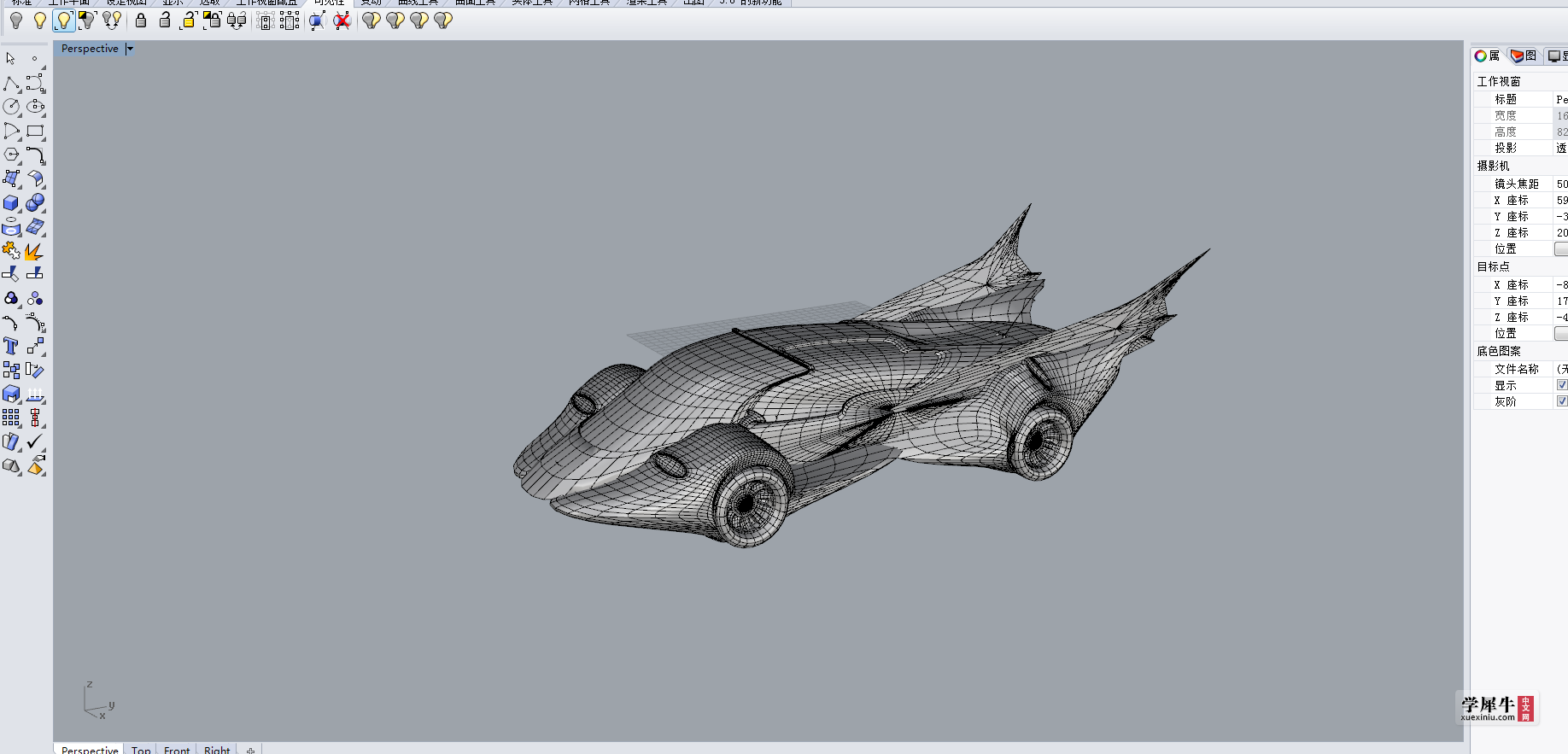The height and width of the screenshot is (754, 1568).
Task: Click the rectangular Array grid icon
Action: [11, 418]
